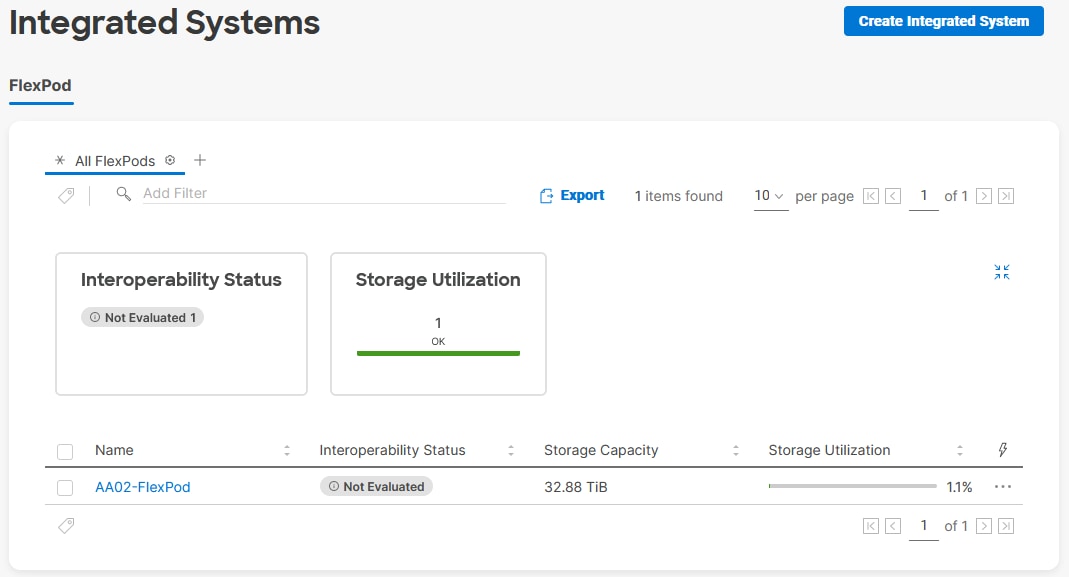The image size is (1069, 577).
Task: Open the ellipsis menu for AA02-FlexPod row
Action: (x=1003, y=486)
